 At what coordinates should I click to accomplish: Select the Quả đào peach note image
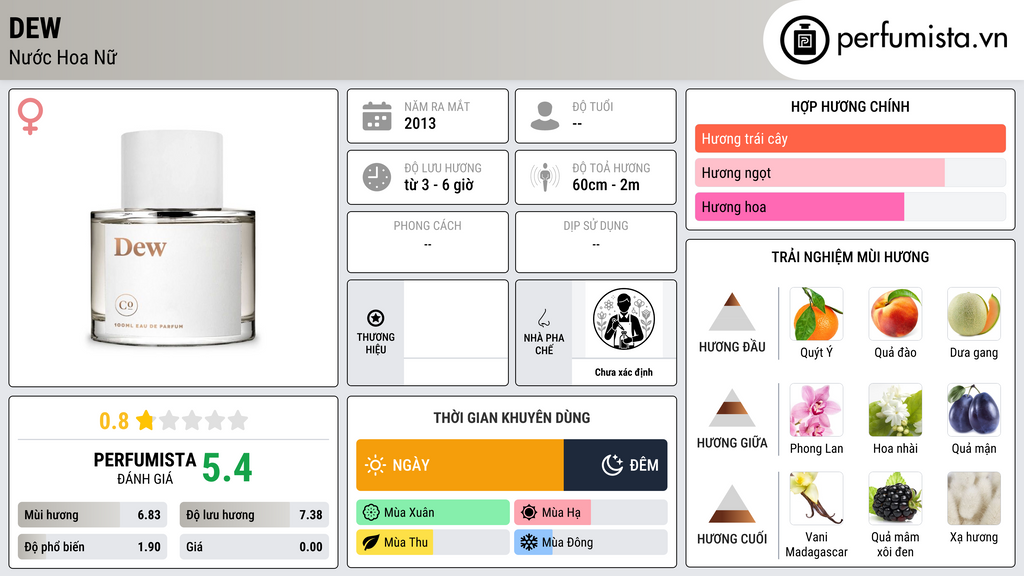coord(895,314)
